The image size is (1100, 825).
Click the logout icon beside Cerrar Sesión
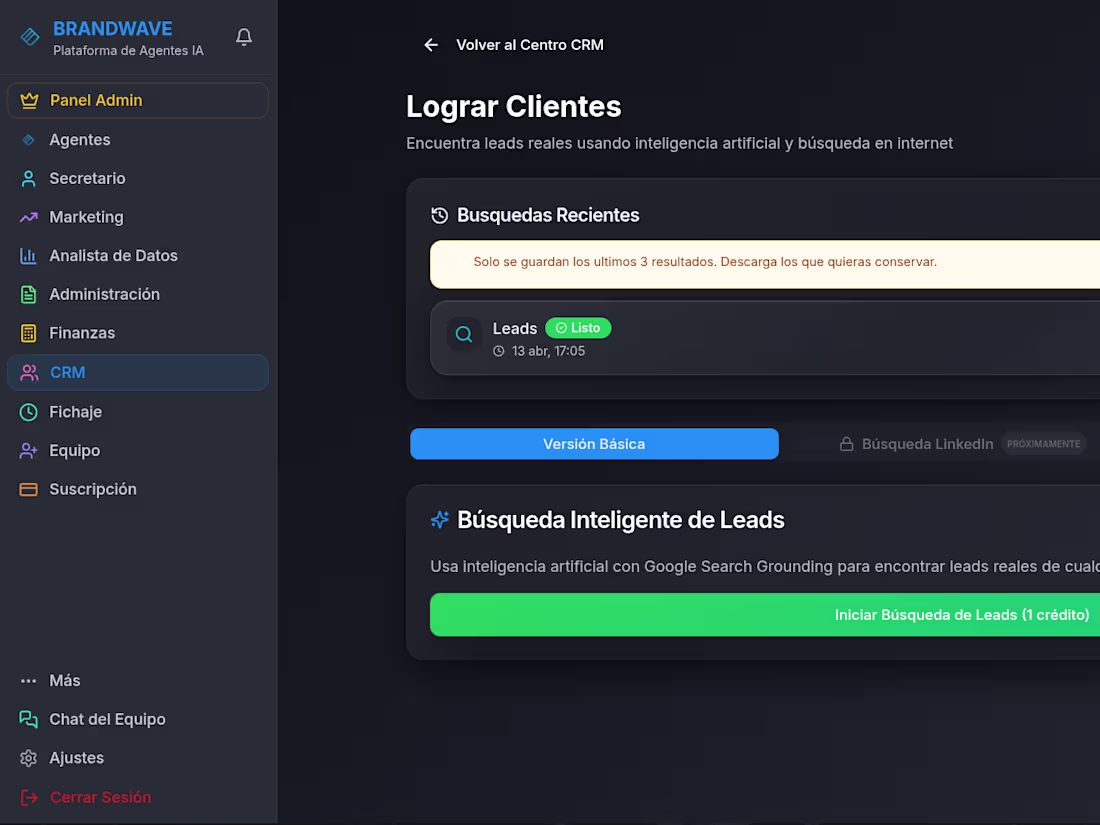pos(29,797)
